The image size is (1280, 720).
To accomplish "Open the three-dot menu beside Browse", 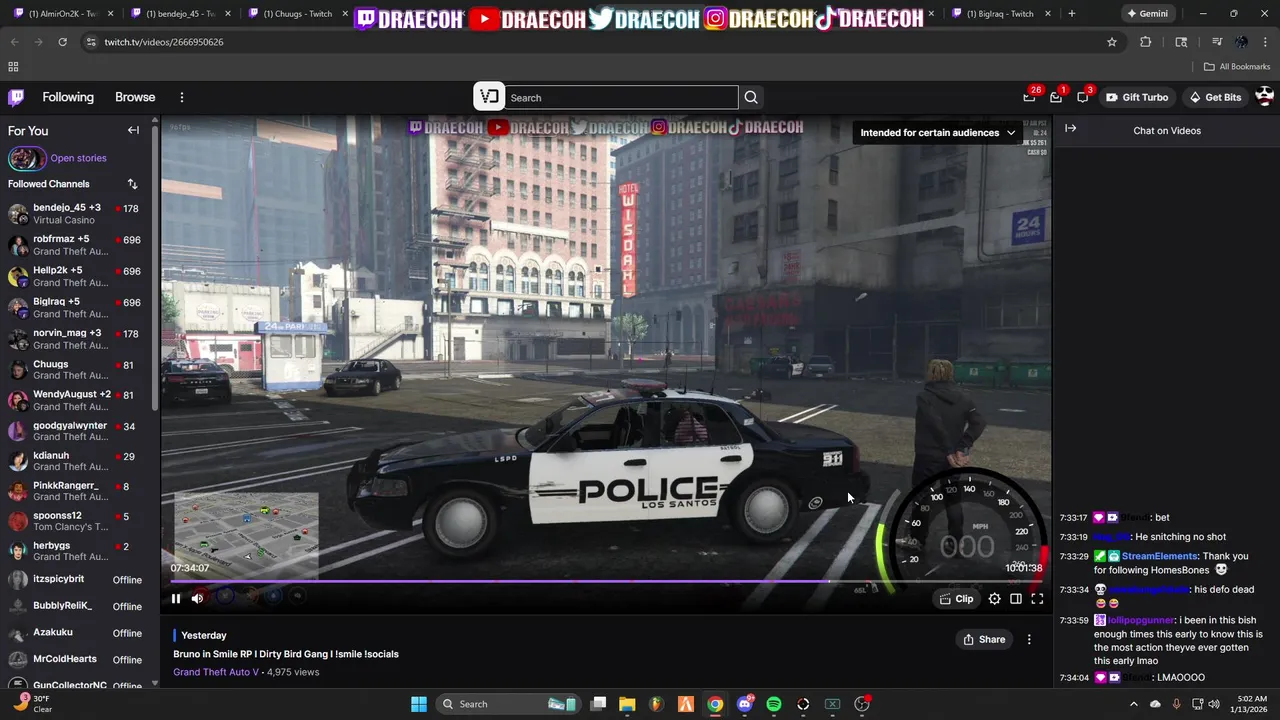I will [x=182, y=97].
